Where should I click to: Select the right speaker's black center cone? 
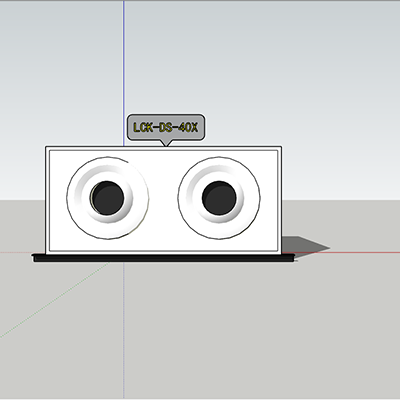[219, 198]
